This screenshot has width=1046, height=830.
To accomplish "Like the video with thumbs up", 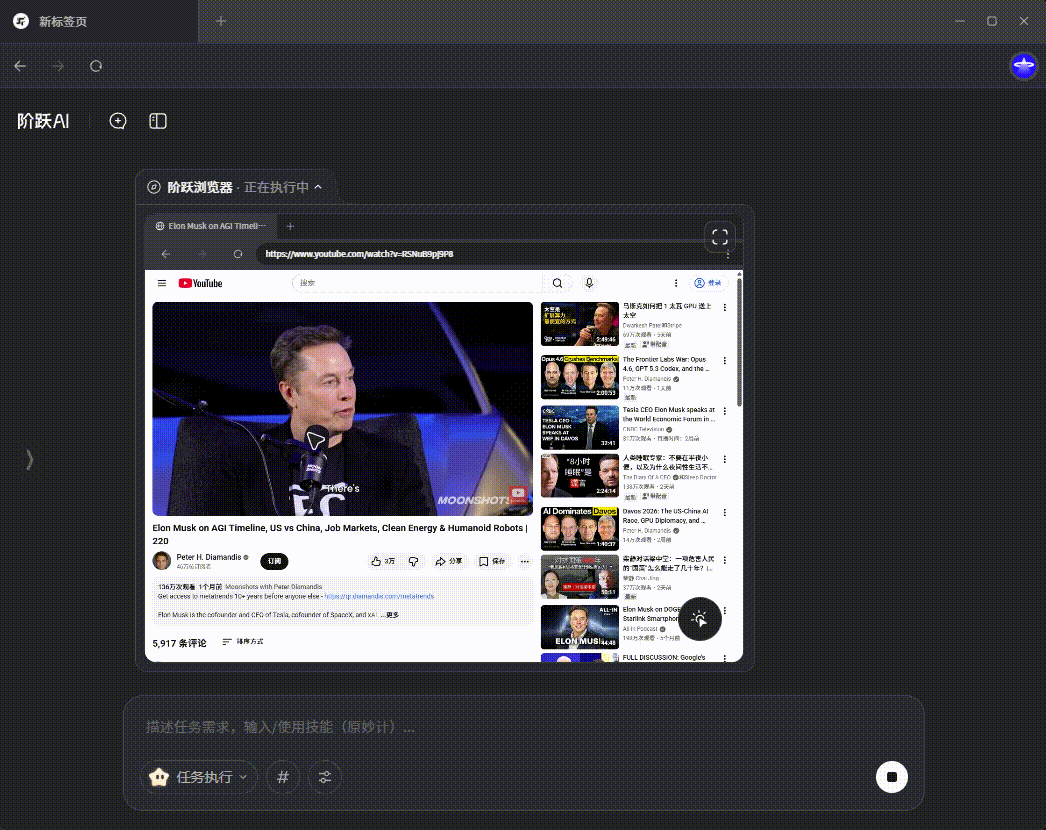I will point(383,561).
